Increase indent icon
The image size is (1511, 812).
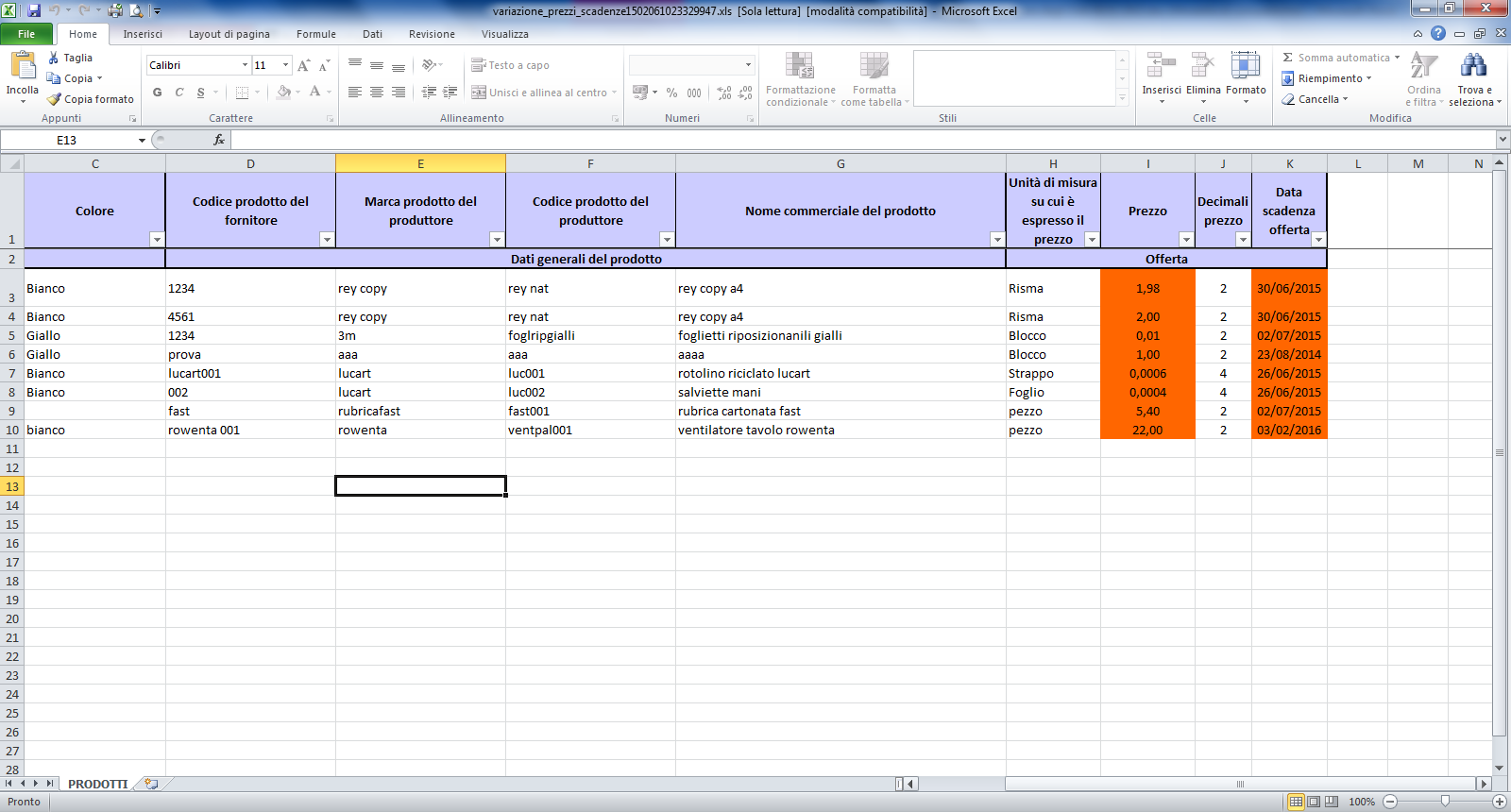click(x=450, y=93)
